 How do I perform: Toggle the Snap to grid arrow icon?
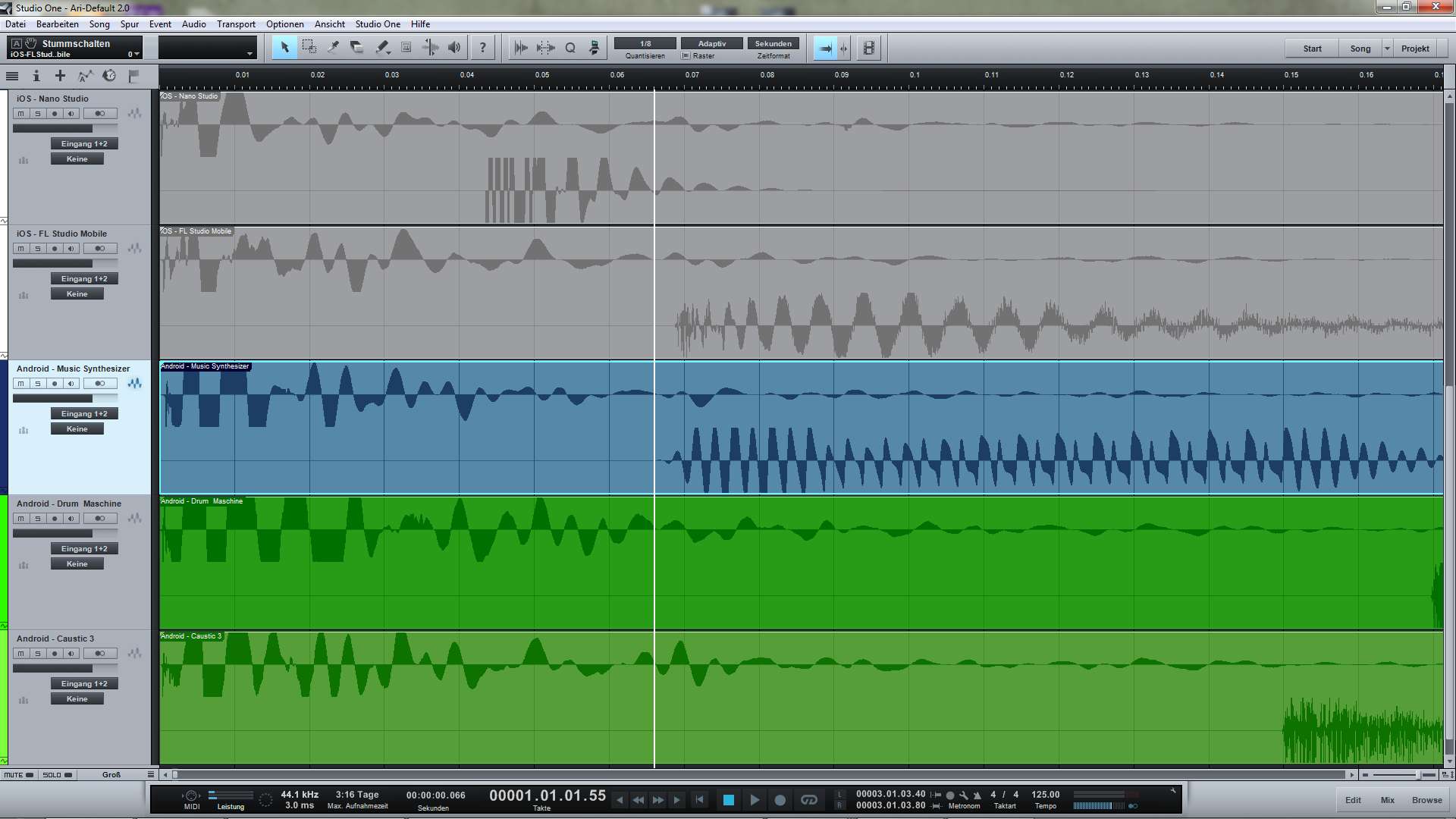(825, 48)
